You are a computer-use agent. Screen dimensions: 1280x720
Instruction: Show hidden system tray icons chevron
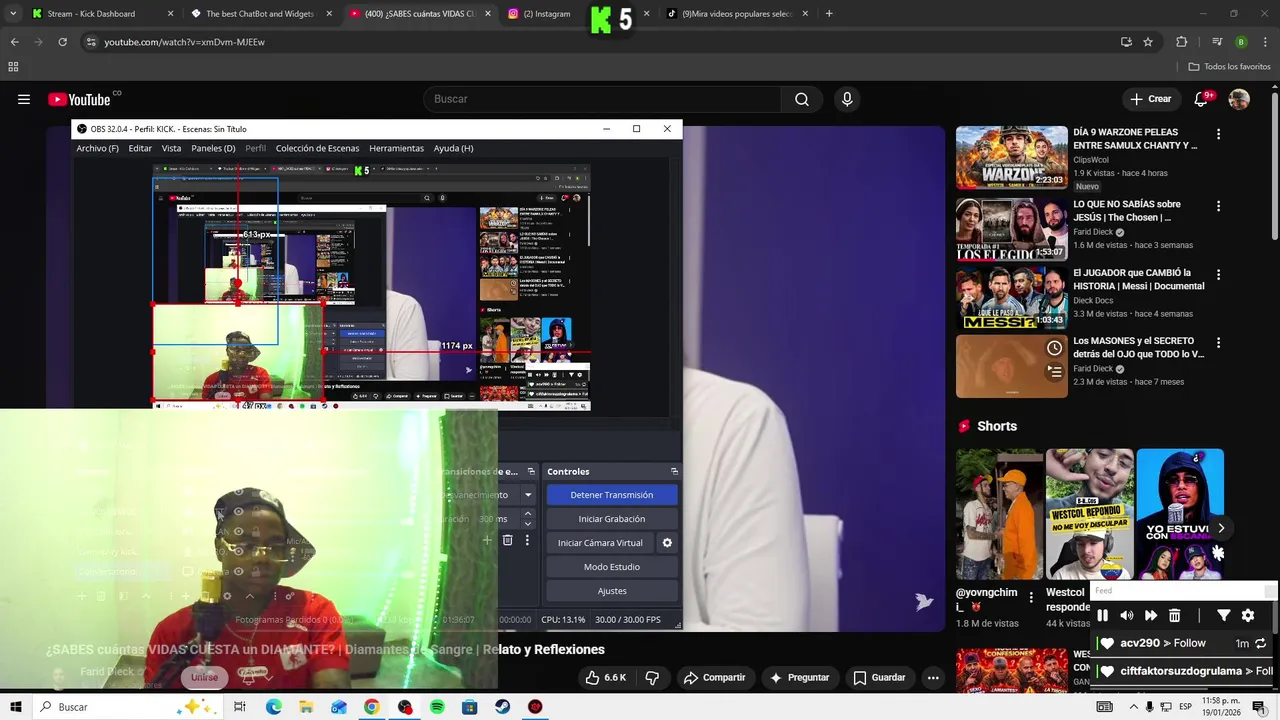[1134, 707]
